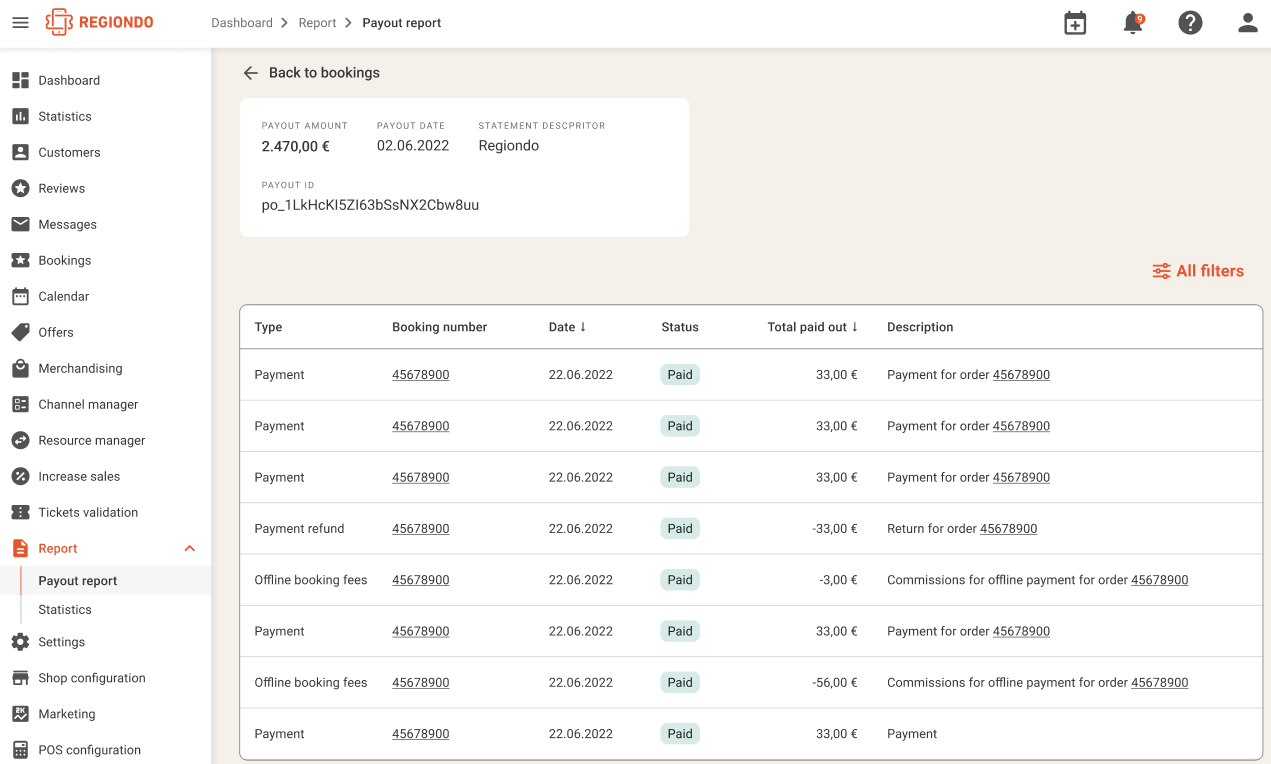1271x764 pixels.
Task: Click the Reviews star icon
Action: 20,188
